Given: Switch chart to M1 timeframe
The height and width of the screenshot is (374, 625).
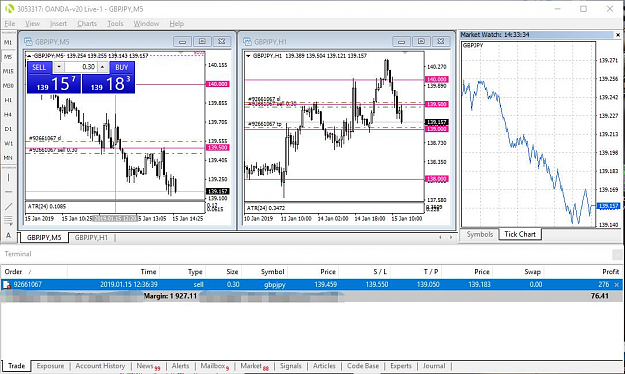Looking at the screenshot, I should (8, 42).
